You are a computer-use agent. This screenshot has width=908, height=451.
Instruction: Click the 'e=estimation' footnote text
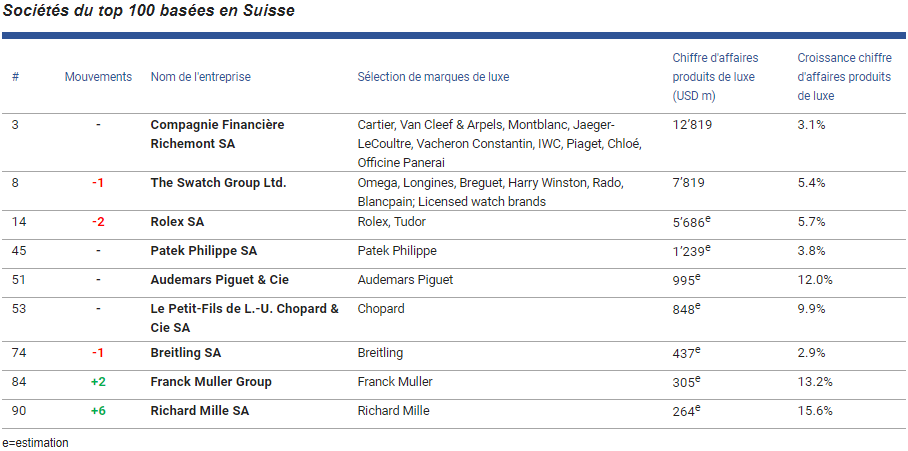coord(35,442)
